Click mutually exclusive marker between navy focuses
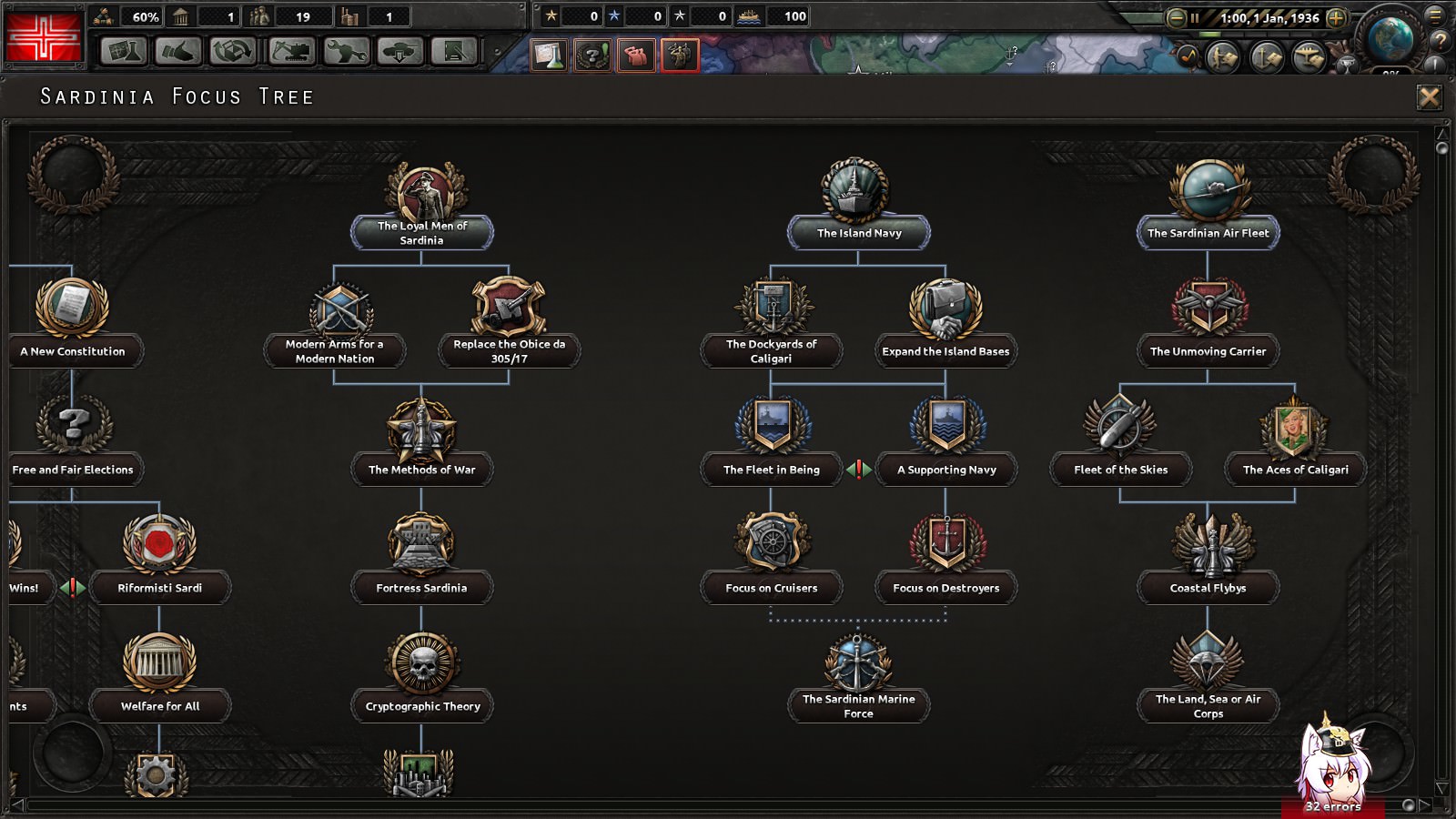Screen dimensions: 1456x819 click(859, 470)
